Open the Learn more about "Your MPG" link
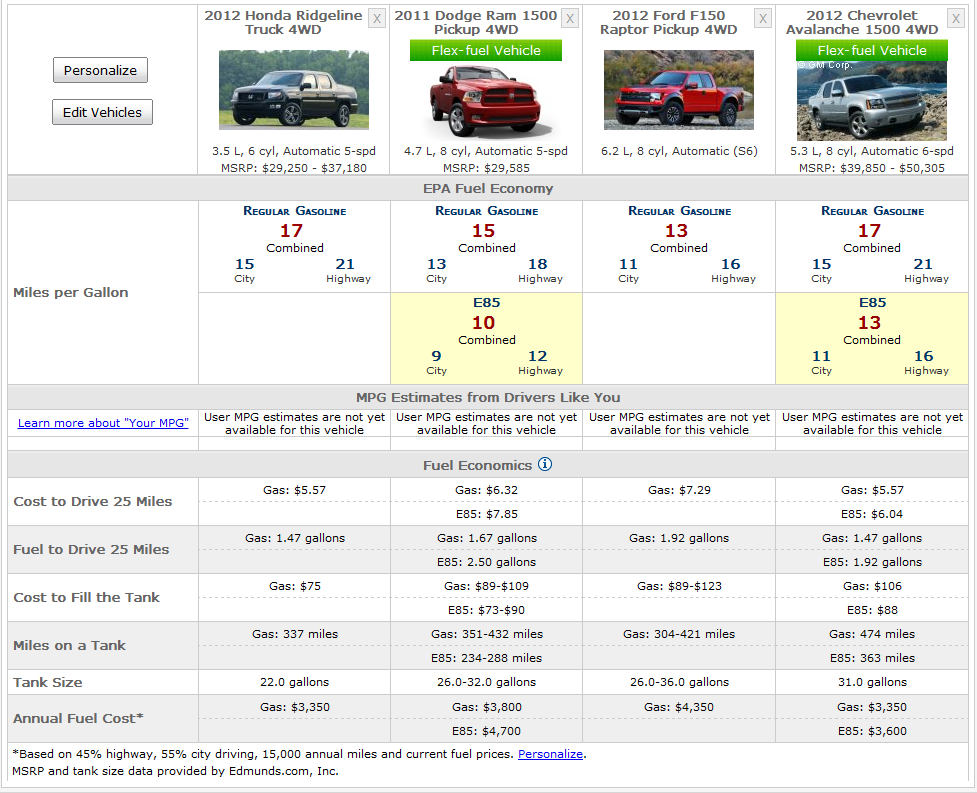977x793 pixels. click(x=103, y=422)
